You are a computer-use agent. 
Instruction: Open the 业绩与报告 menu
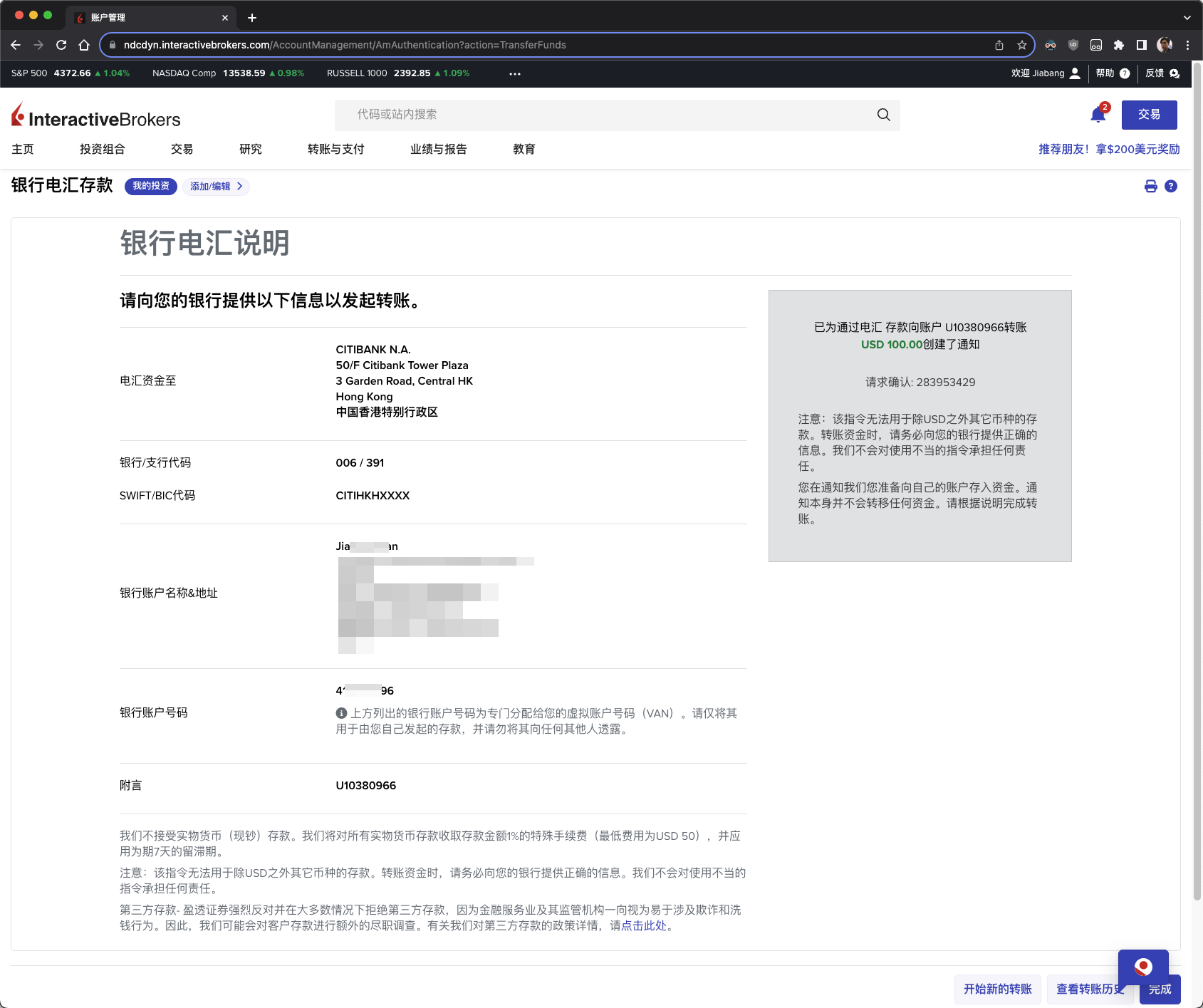438,149
